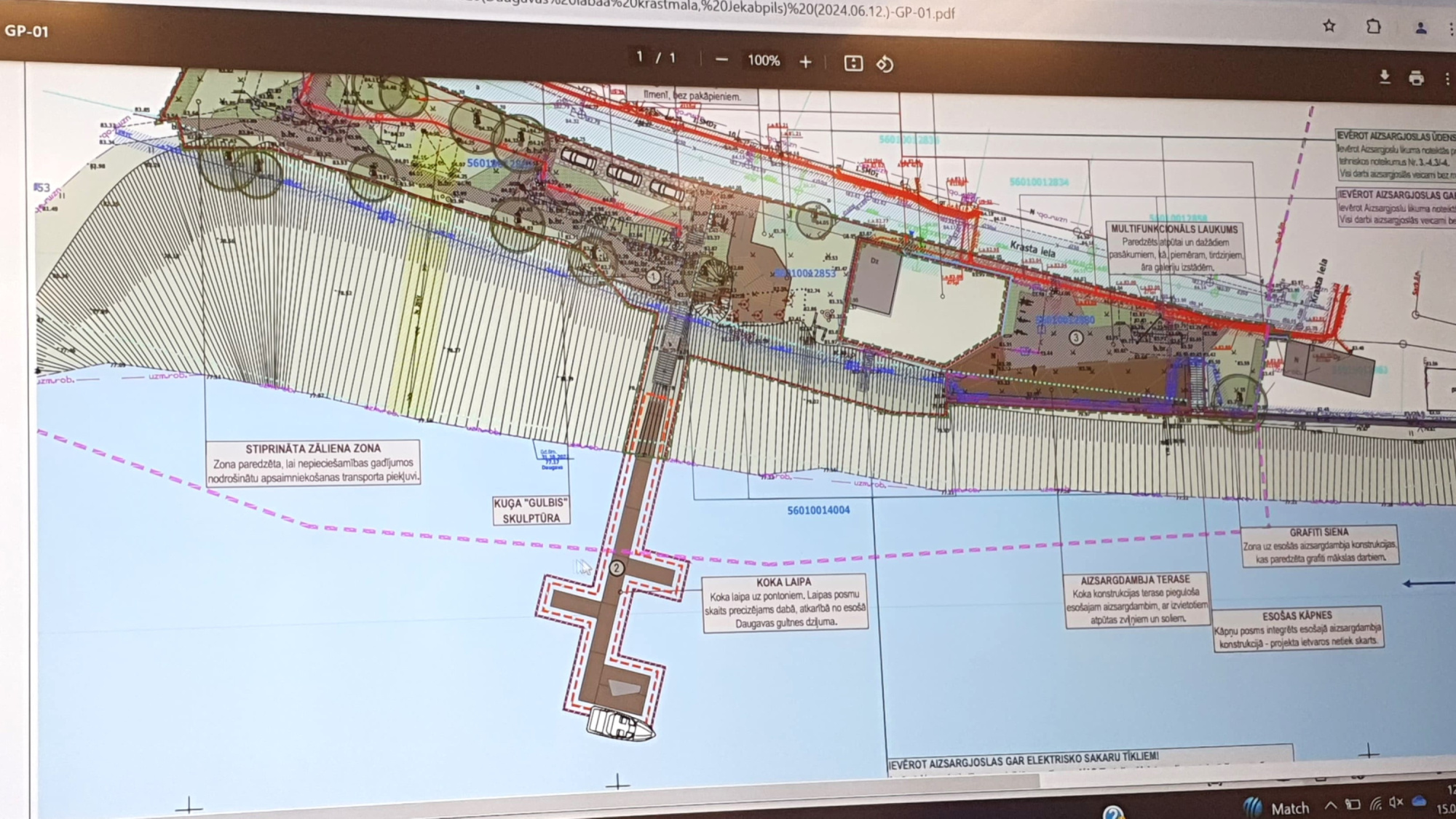Screen dimensions: 1456x819
Task: Open the browser extensions puzzle icon
Action: pyautogui.click(x=1373, y=27)
